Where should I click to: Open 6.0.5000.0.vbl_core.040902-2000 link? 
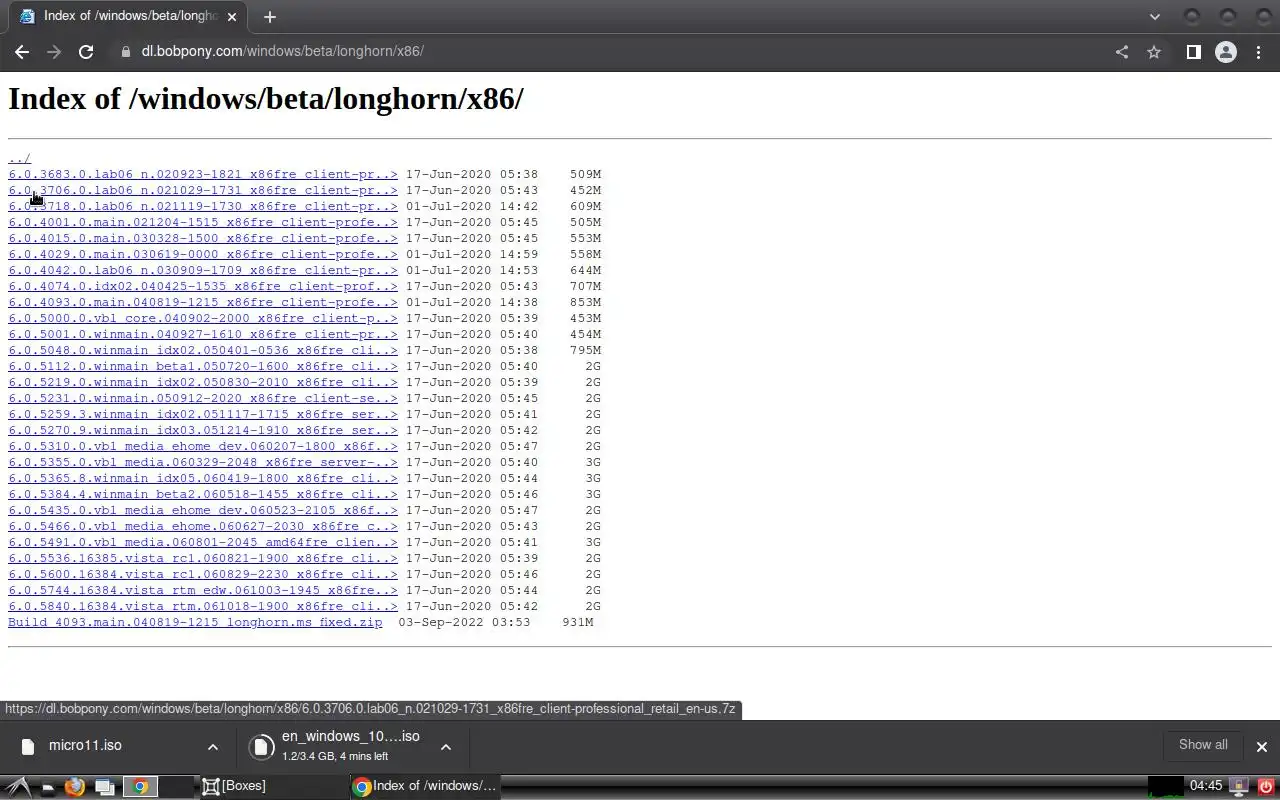tap(203, 318)
